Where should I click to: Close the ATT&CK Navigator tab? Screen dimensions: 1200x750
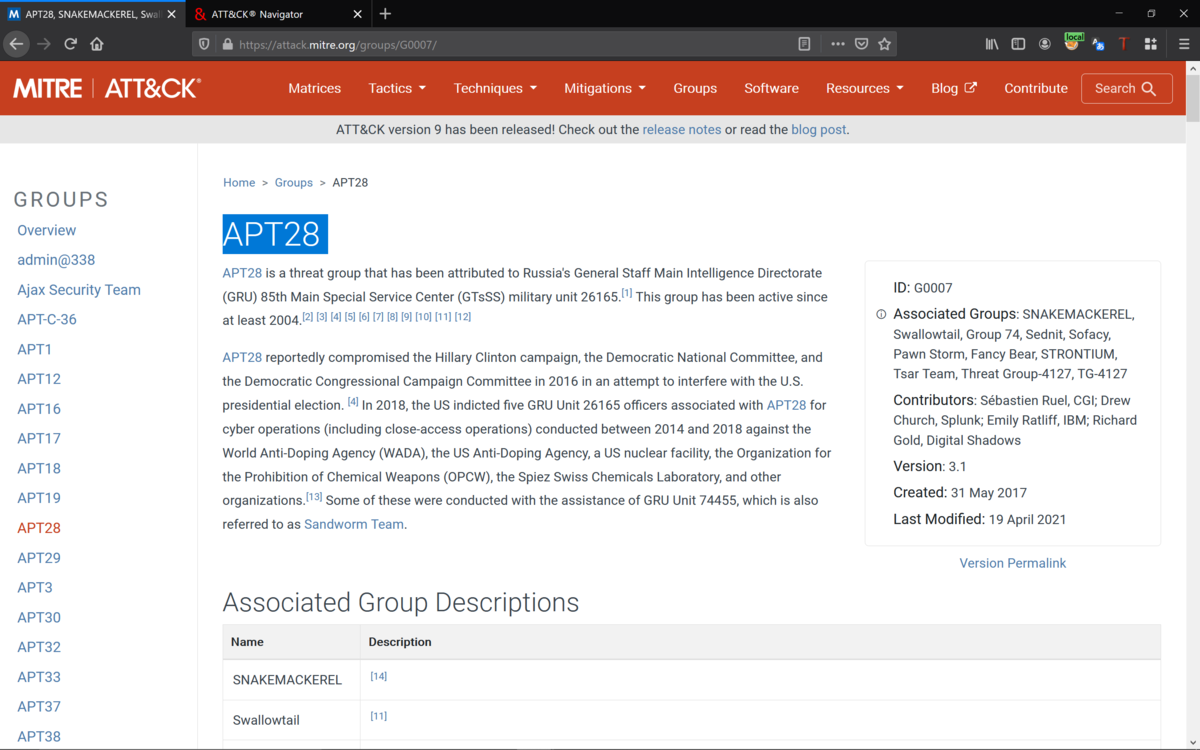pyautogui.click(x=358, y=14)
